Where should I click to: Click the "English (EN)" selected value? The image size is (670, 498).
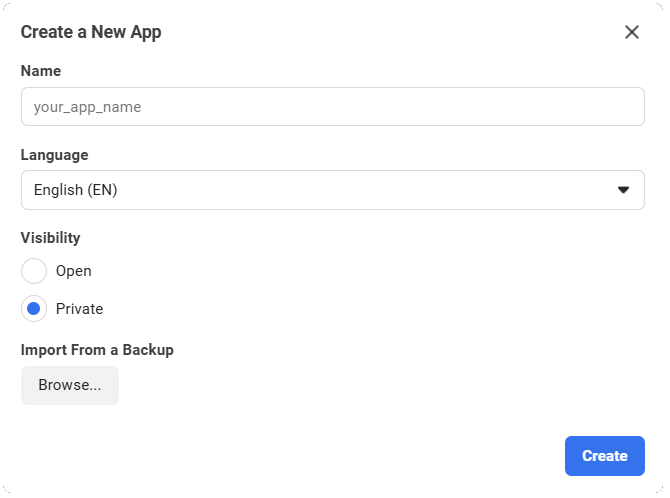(76, 190)
